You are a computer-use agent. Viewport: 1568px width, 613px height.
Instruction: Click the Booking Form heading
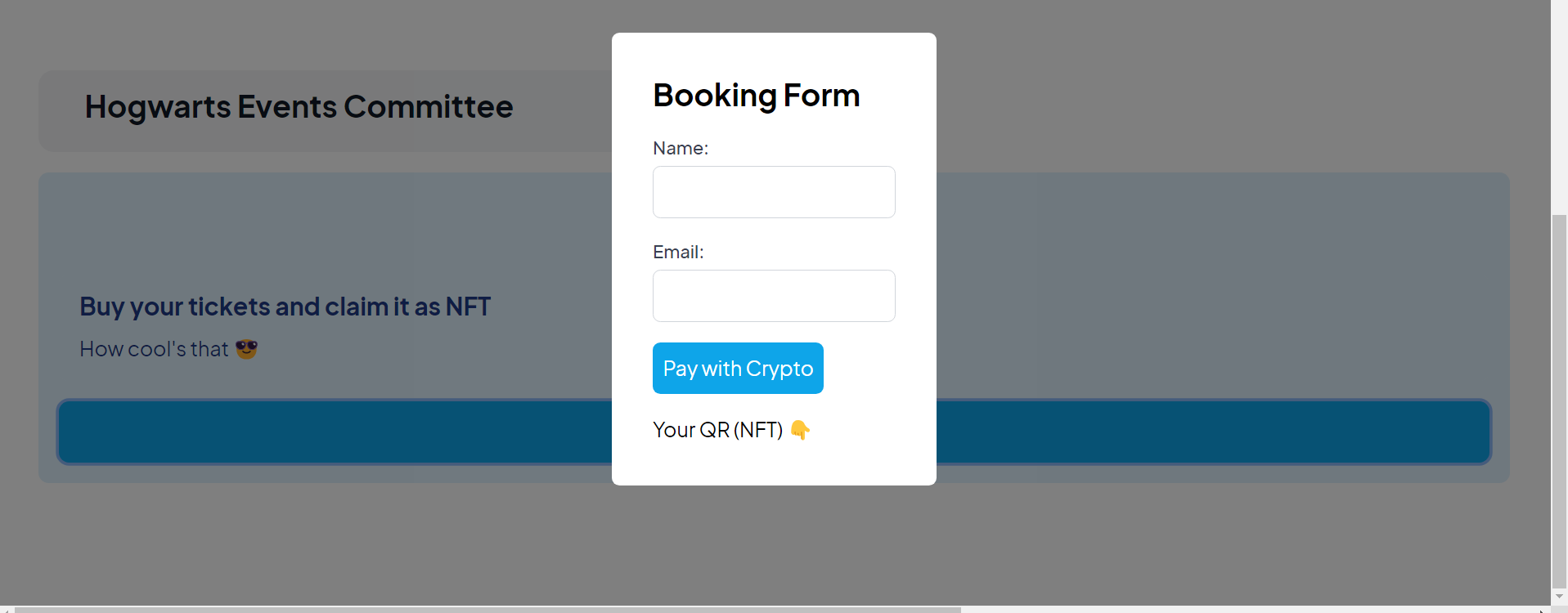click(756, 96)
